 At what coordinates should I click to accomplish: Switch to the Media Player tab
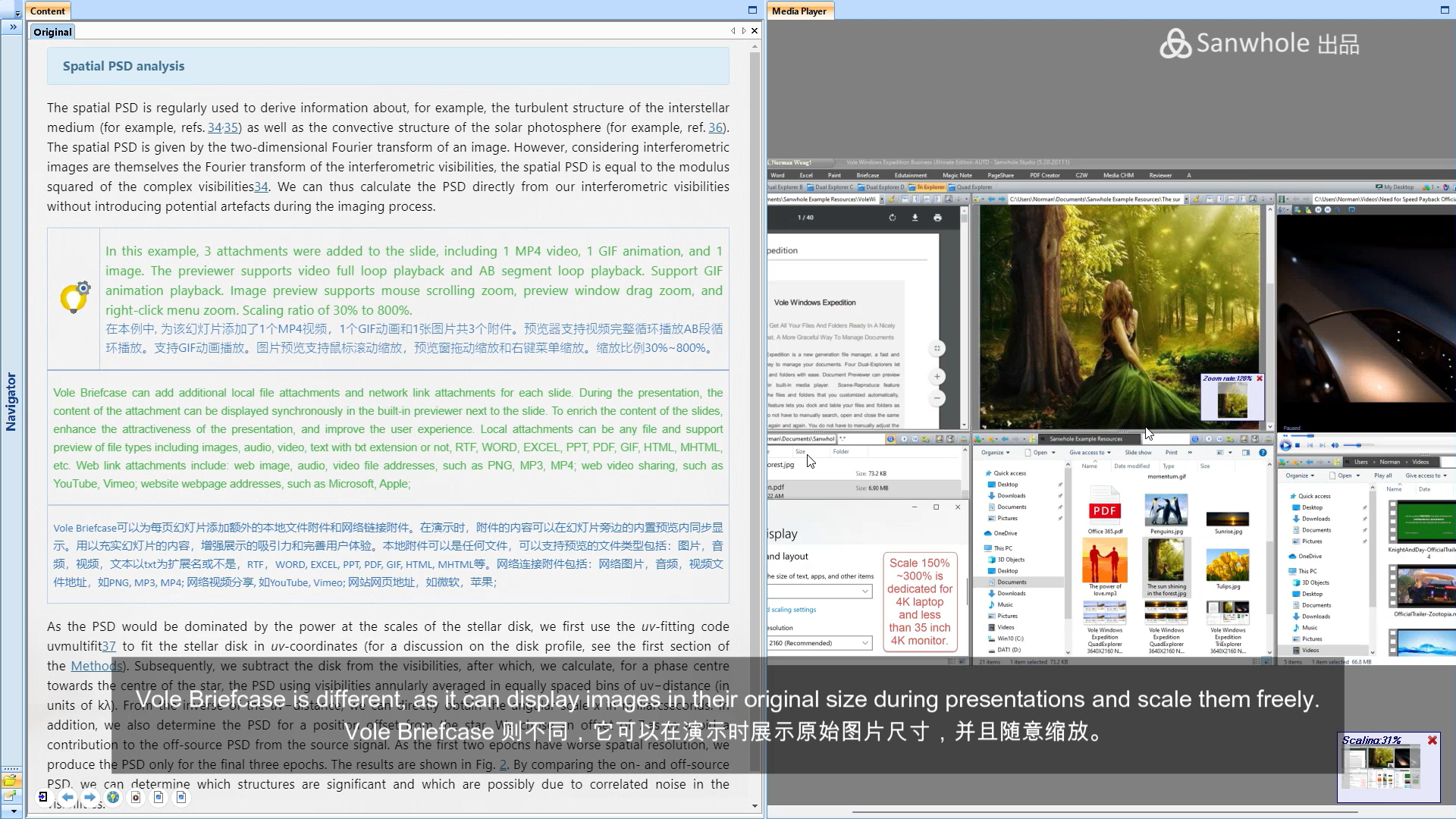[x=799, y=11]
